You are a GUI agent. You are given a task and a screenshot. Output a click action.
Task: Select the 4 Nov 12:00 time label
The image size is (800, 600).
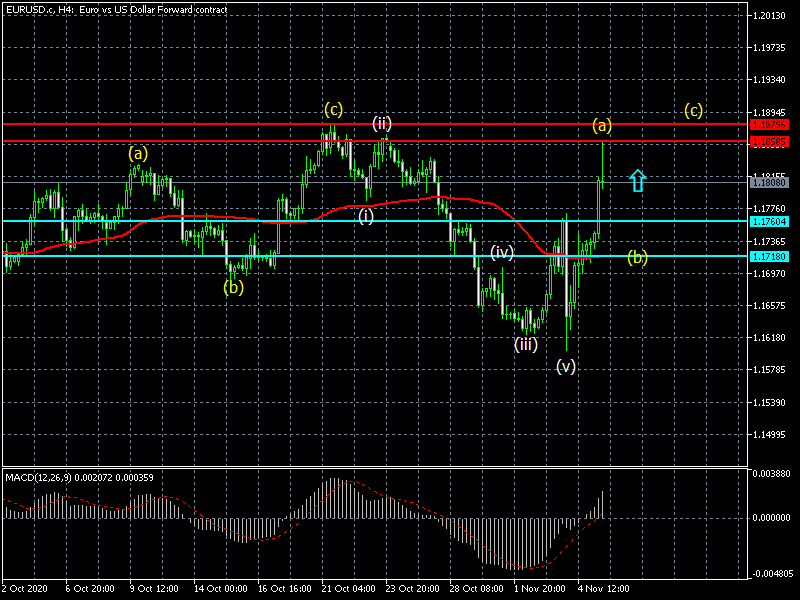click(604, 590)
